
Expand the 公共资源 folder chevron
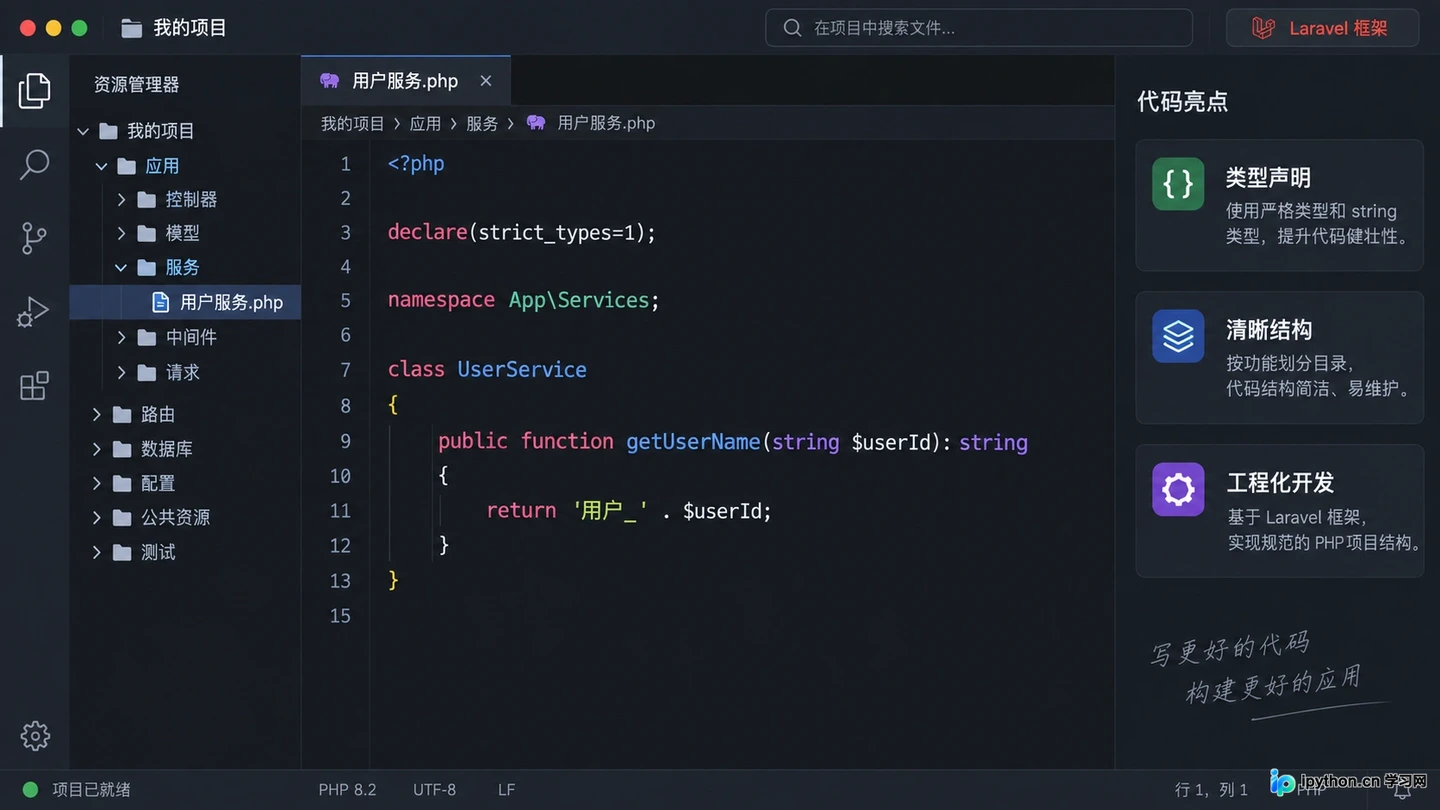(97, 517)
